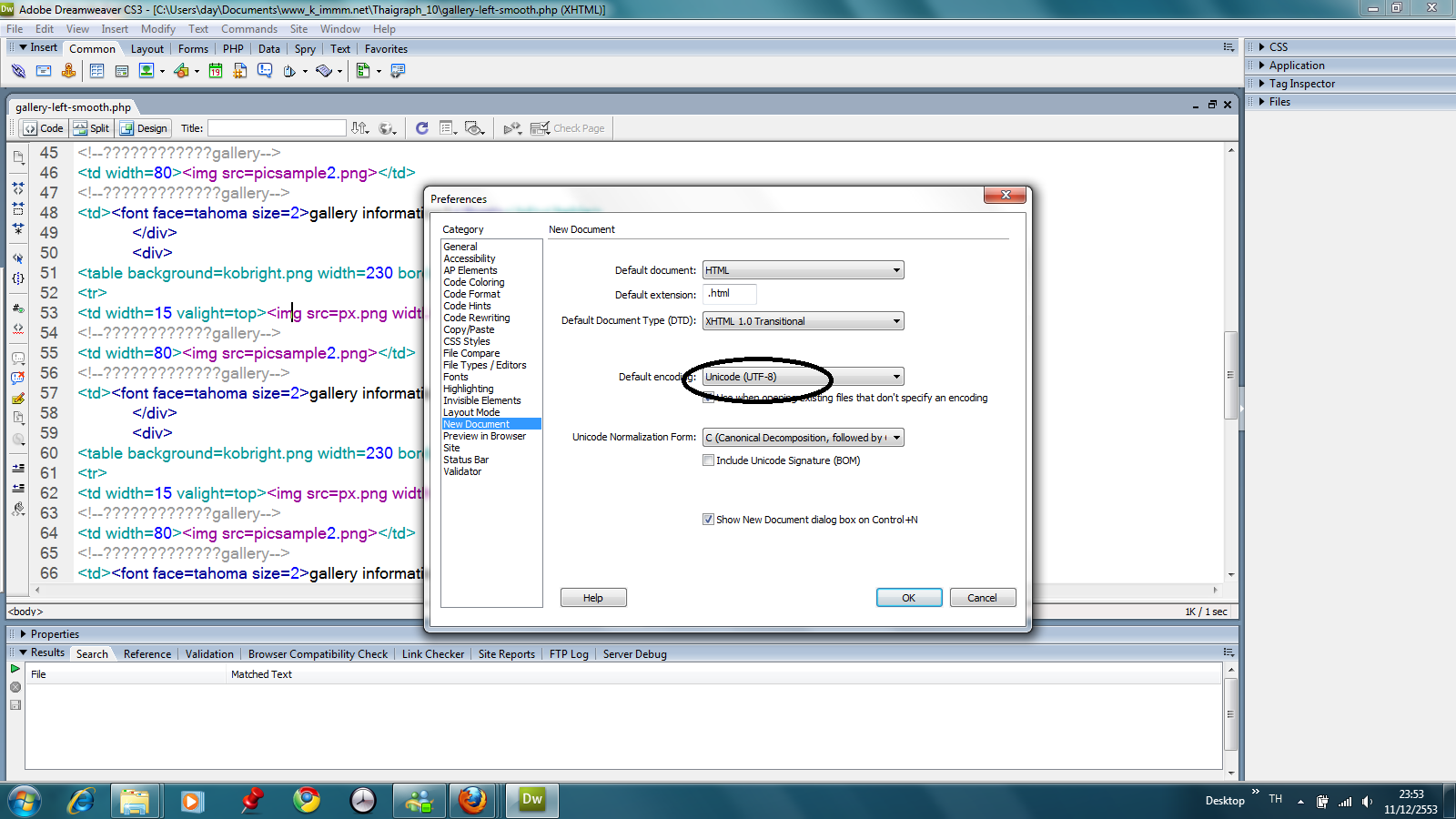Open the Commands menu

[x=249, y=29]
